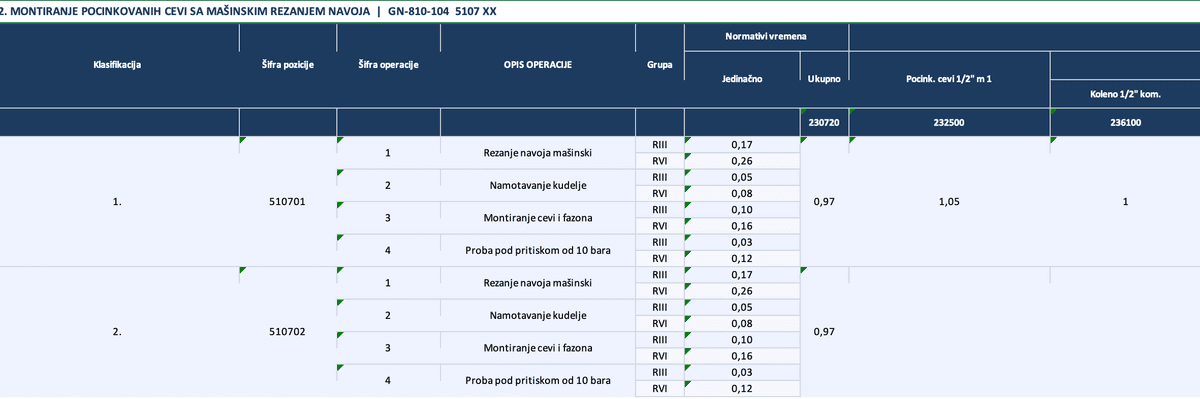Select value 0,05 in the 510702 block
This screenshot has width=1200, height=399.
click(742, 307)
